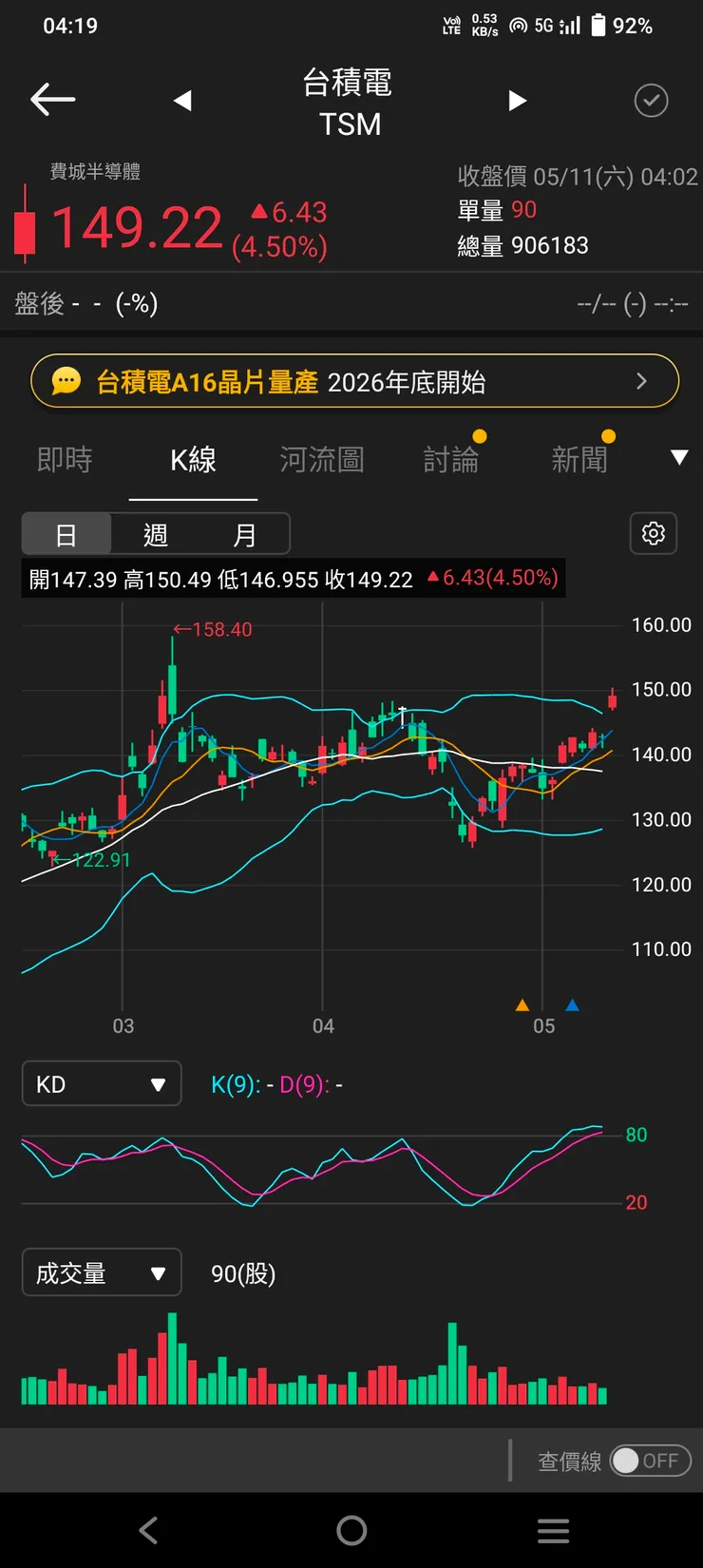Tap 總量 906183 volume text
703x1568 pixels.
coord(522,246)
